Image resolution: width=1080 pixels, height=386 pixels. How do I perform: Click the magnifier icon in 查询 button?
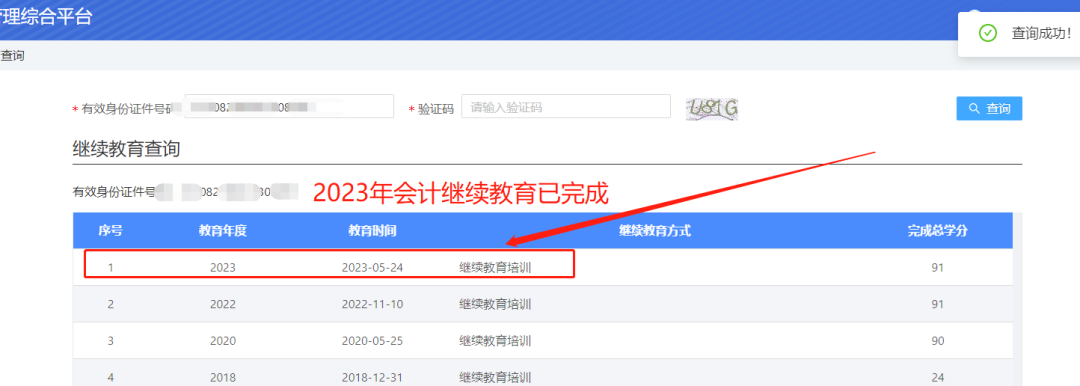tap(974, 108)
